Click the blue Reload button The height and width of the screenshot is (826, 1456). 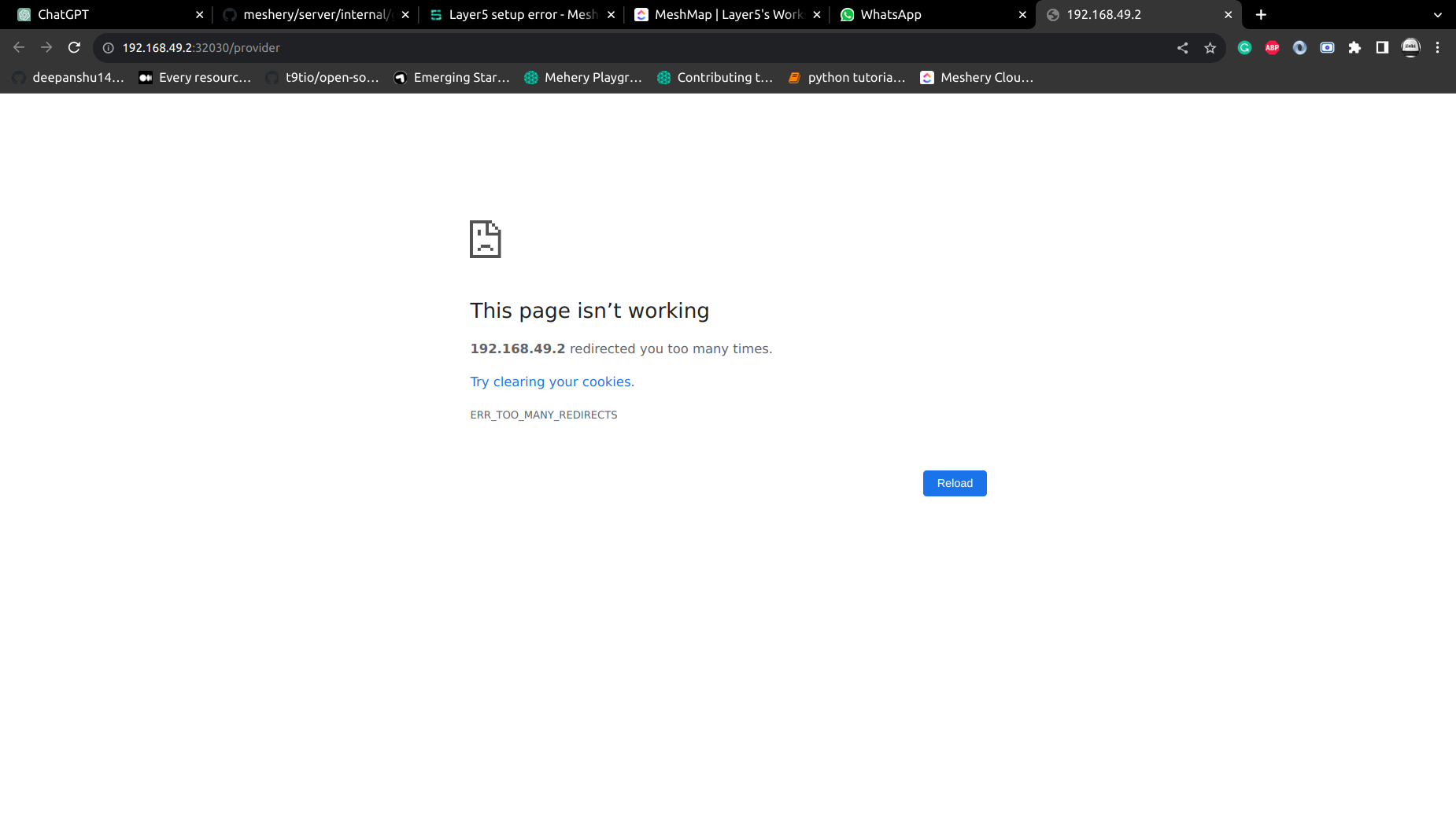click(x=955, y=483)
